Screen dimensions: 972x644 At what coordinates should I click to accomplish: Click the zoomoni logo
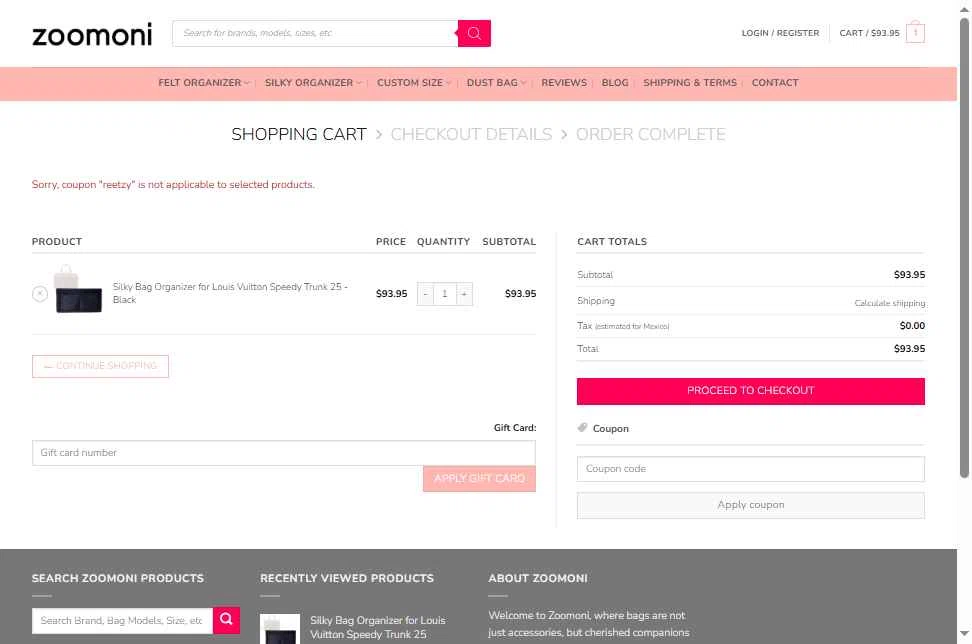pyautogui.click(x=92, y=35)
